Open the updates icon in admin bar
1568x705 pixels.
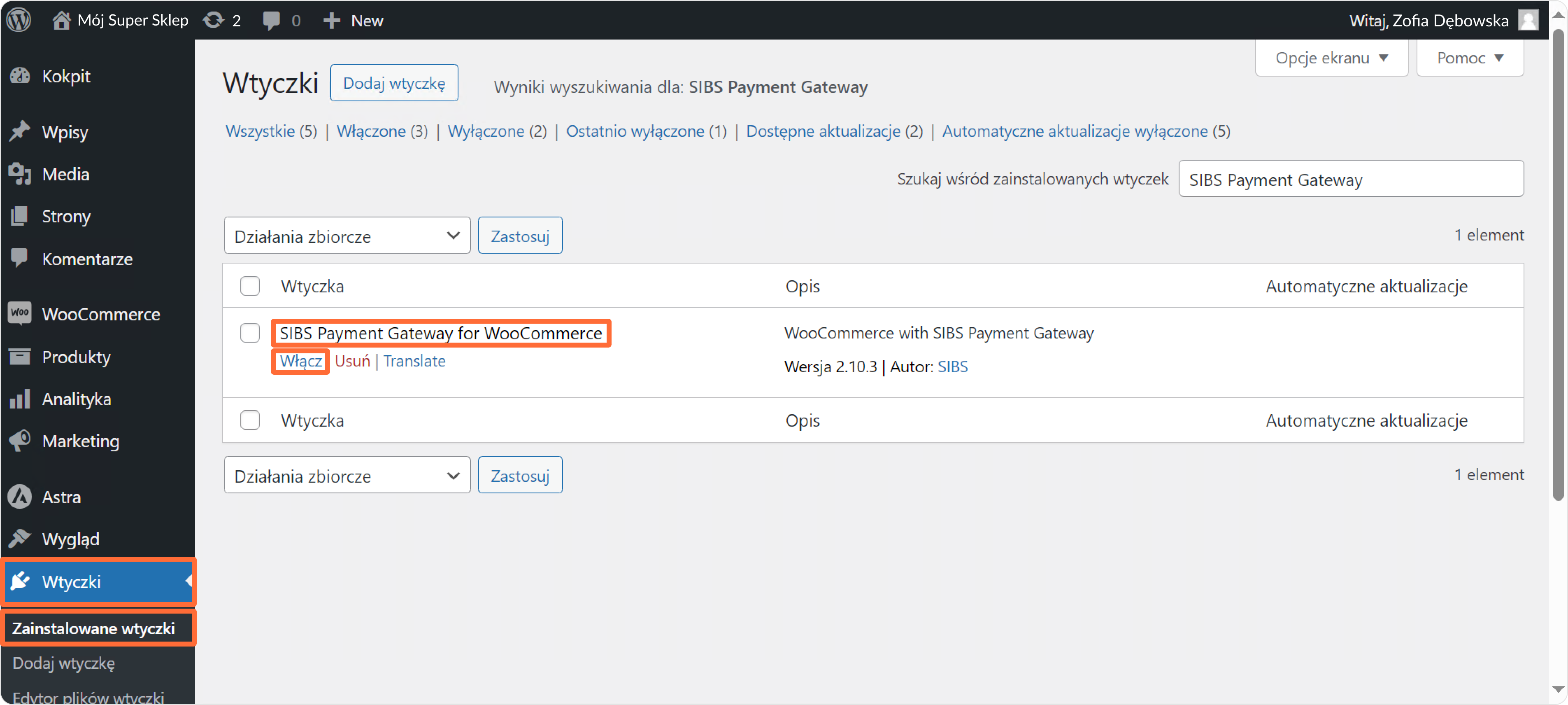(214, 20)
